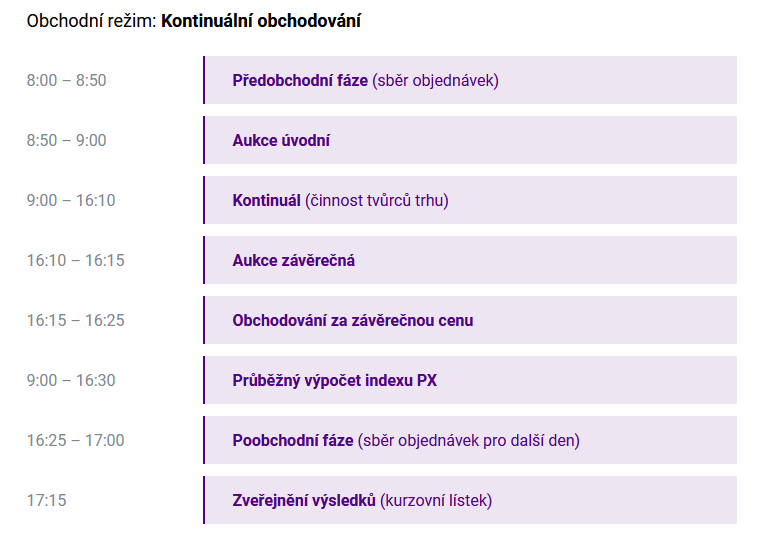The height and width of the screenshot is (541, 764).
Task: Click the Poobchodní fáze row
Action: [470, 440]
